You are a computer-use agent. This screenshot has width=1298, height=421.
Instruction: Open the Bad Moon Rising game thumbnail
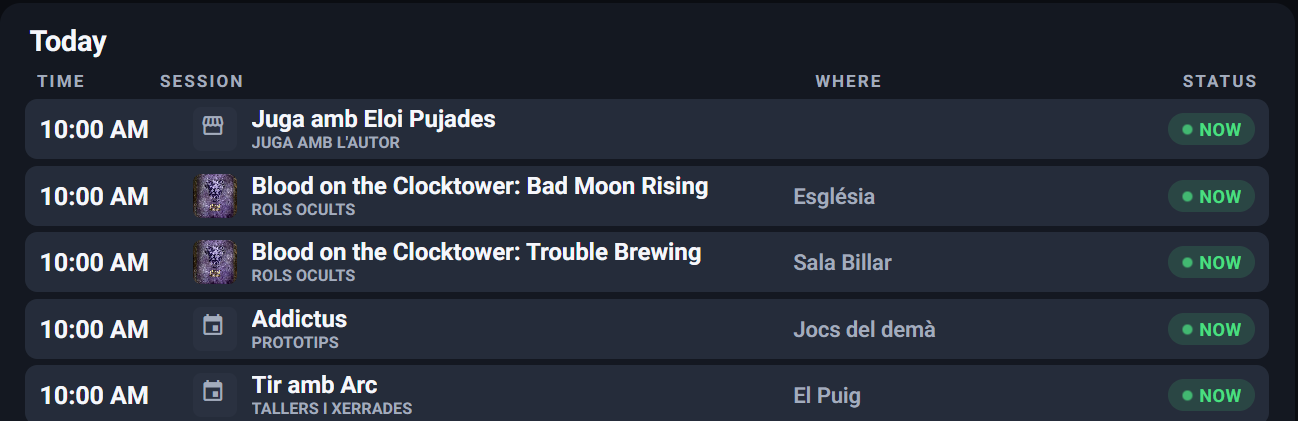[x=214, y=196]
